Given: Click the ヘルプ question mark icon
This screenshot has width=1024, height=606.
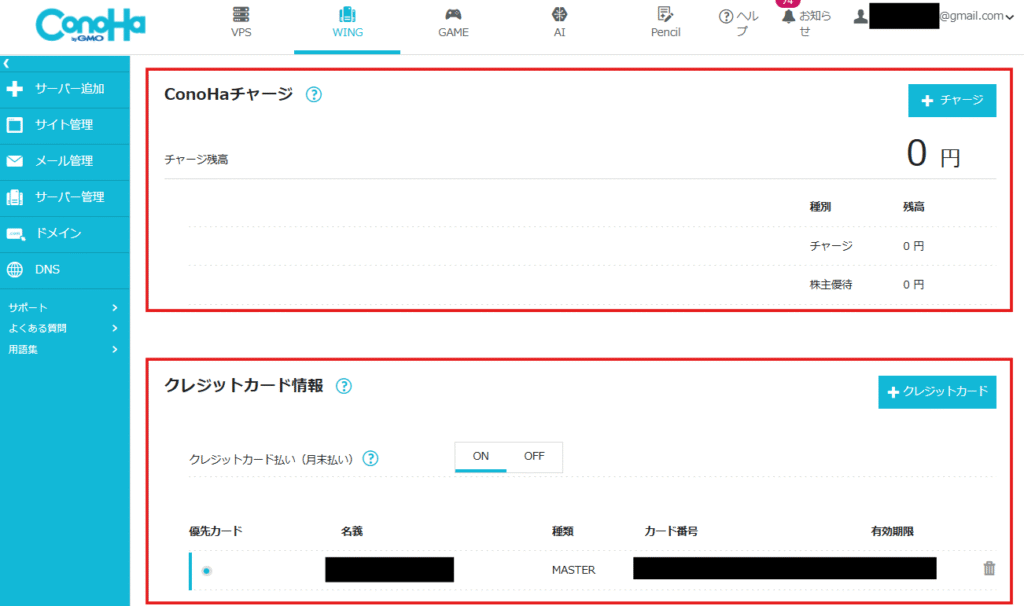Looking at the screenshot, I should (x=726, y=16).
